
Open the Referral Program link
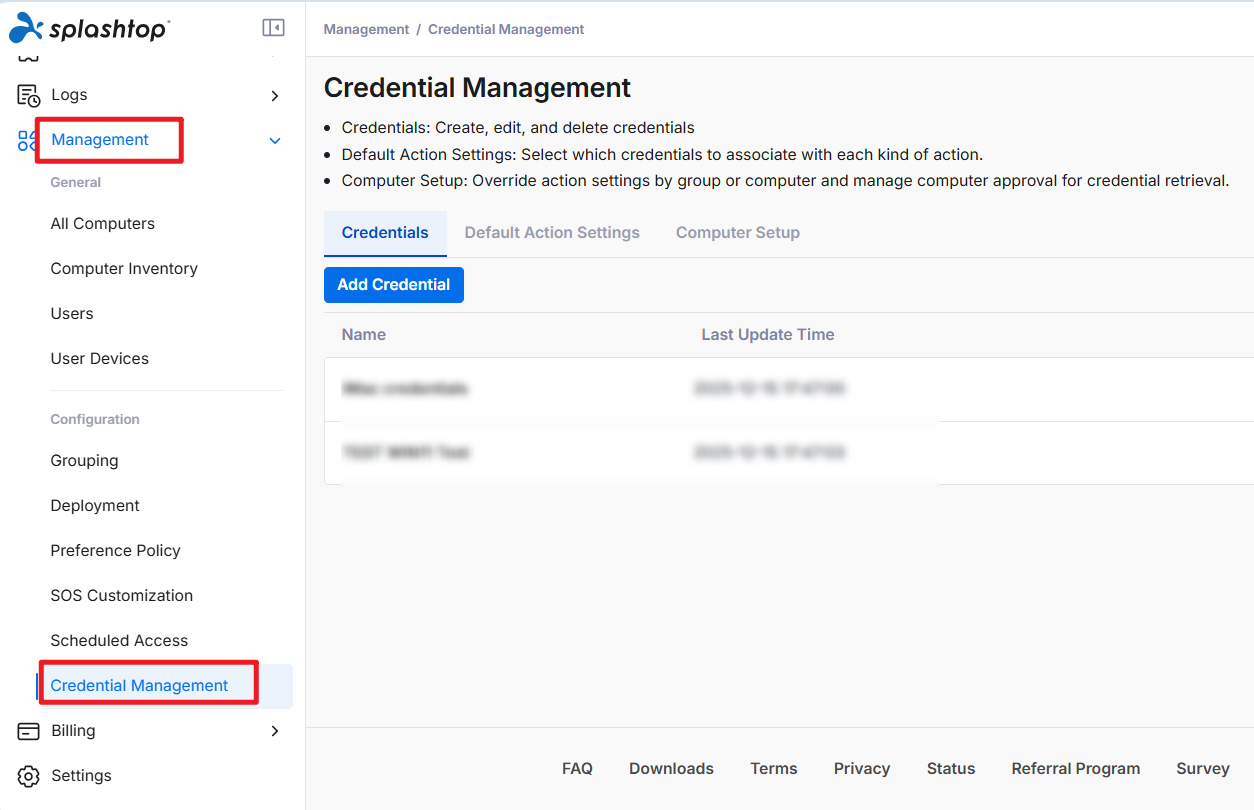[1076, 769]
